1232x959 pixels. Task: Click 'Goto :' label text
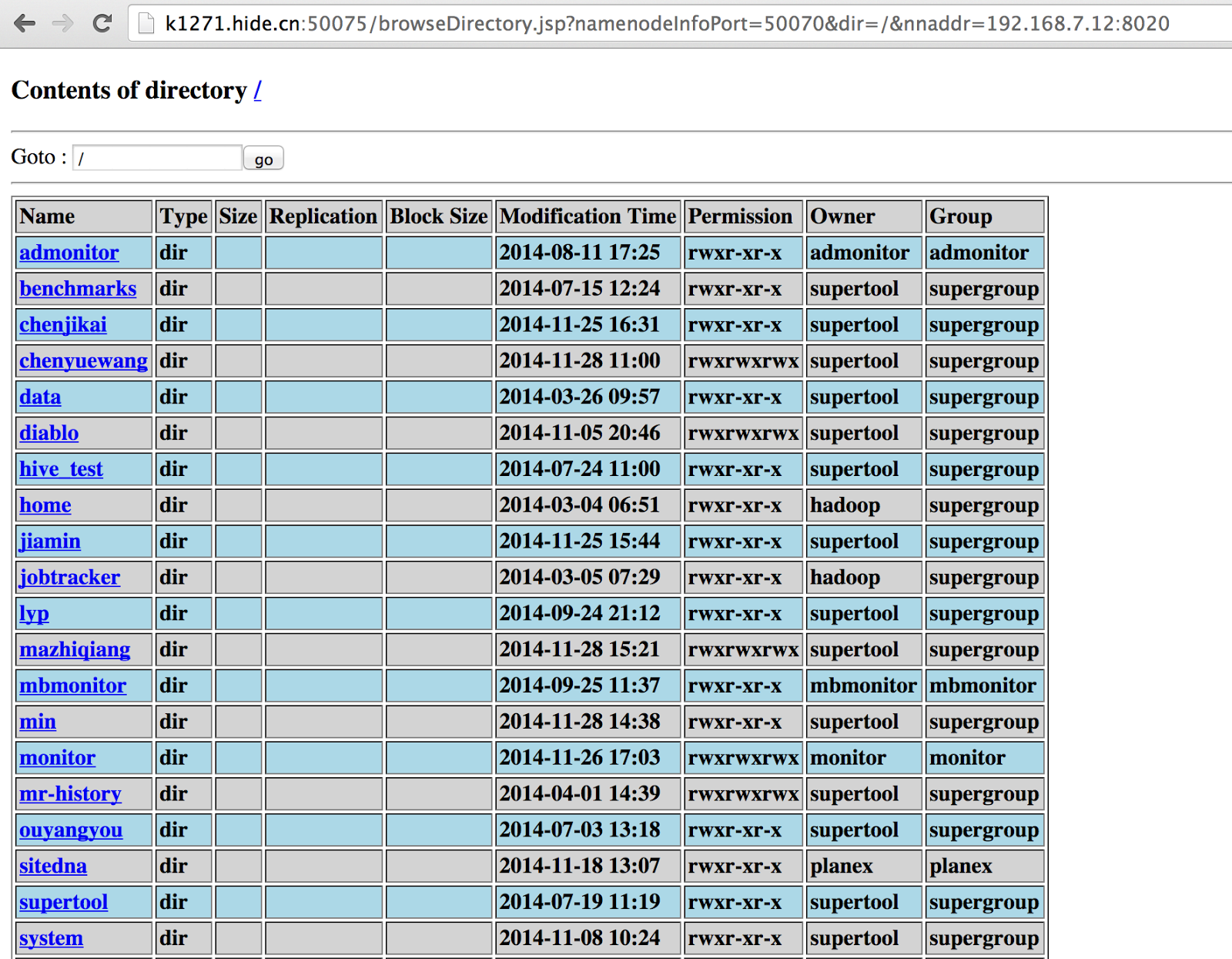[38, 157]
